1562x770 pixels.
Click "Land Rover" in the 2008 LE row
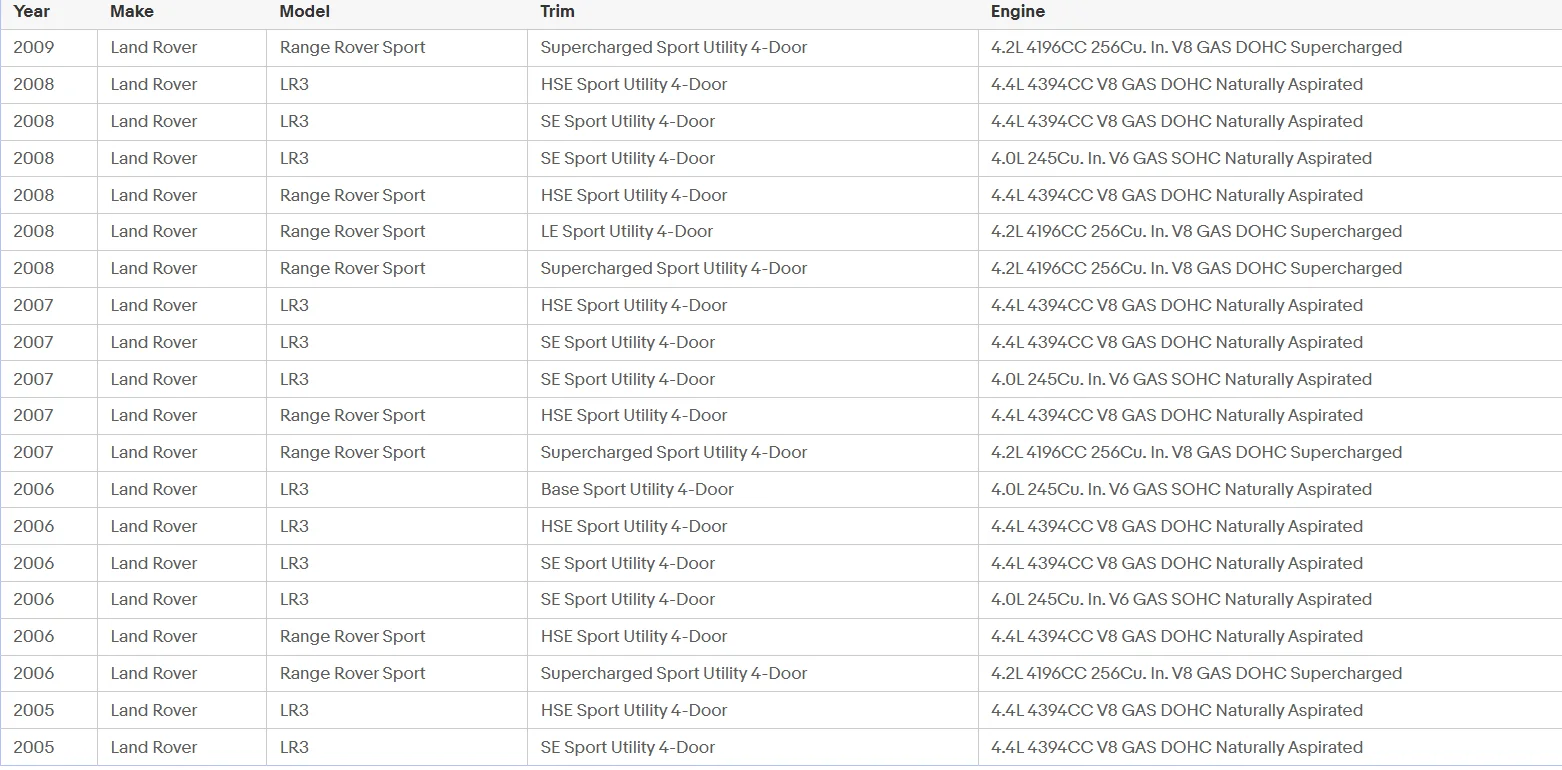154,232
